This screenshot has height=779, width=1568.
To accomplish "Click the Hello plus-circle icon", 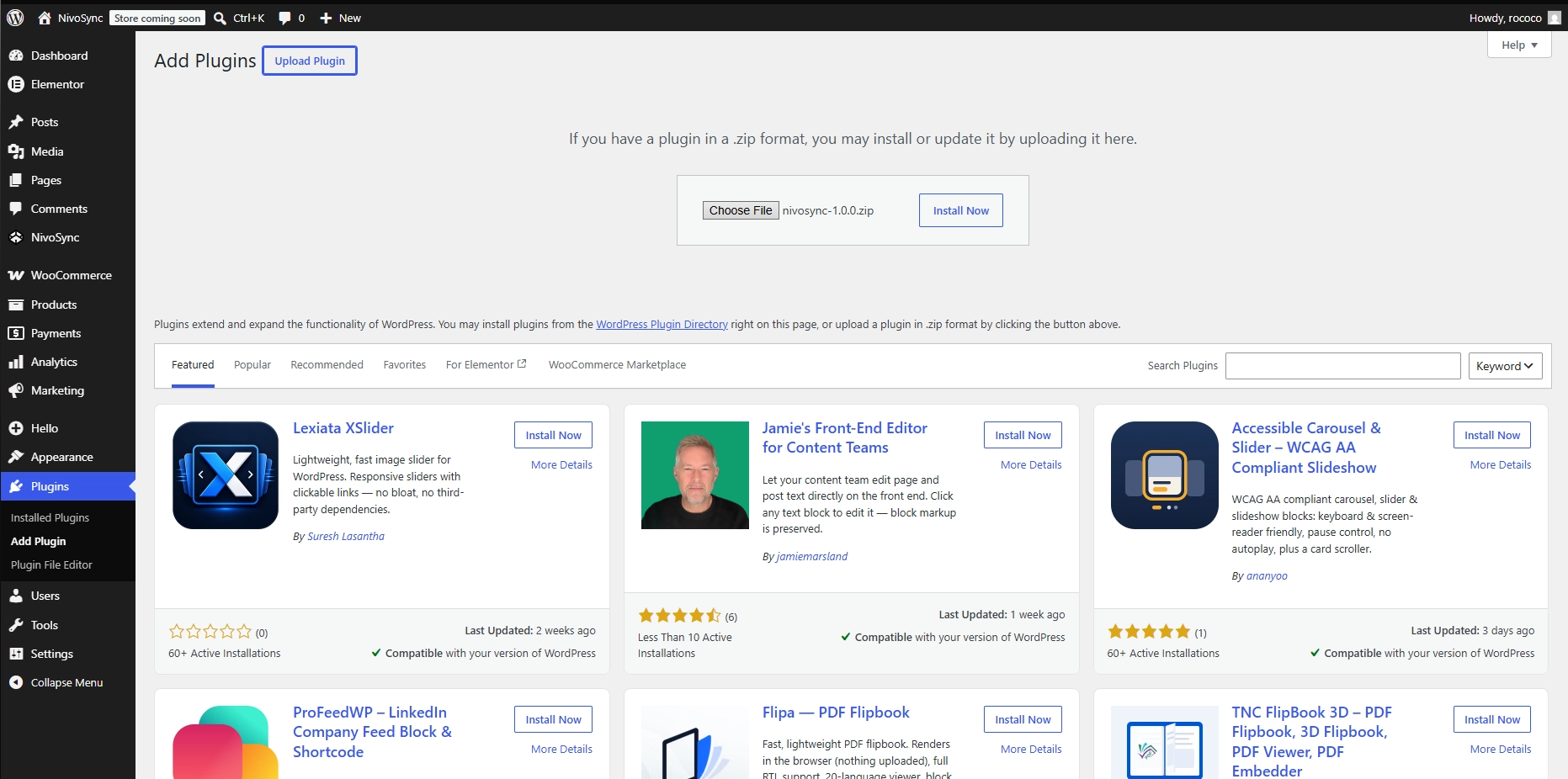I will tap(16, 428).
